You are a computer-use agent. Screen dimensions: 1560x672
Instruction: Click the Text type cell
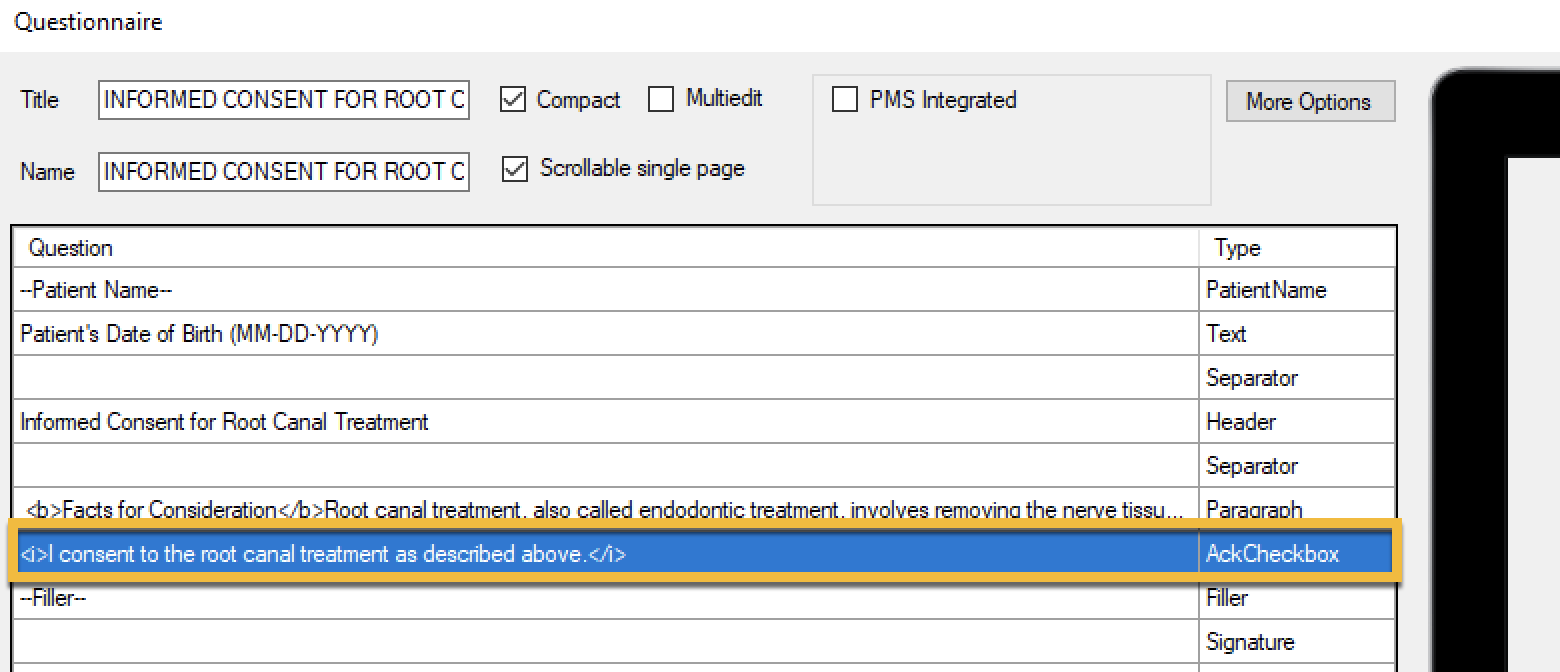(x=1297, y=334)
